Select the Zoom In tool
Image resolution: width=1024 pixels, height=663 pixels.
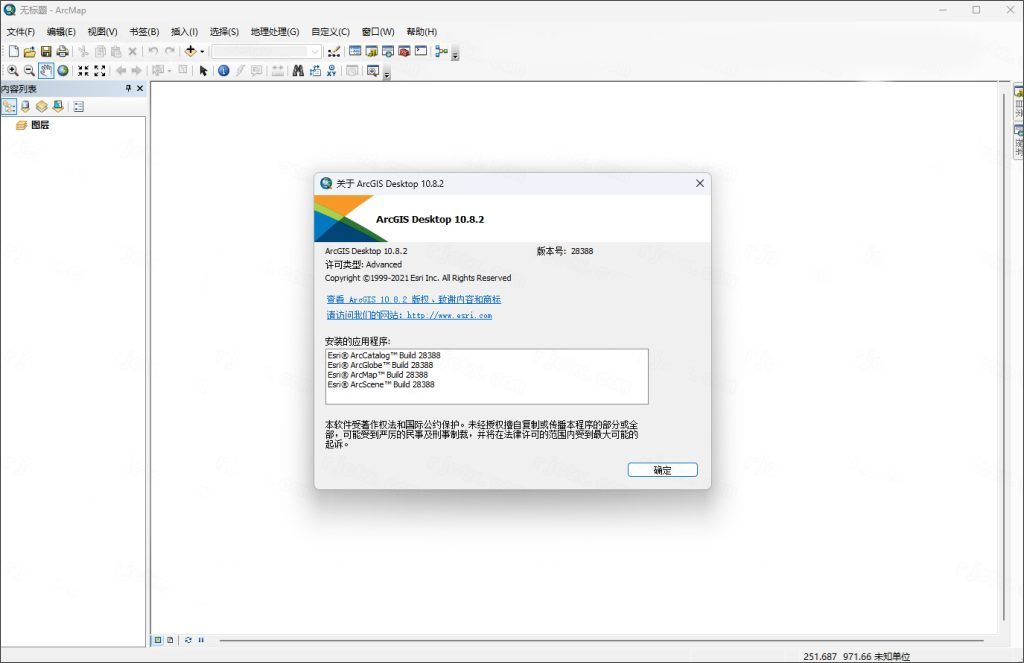14,70
